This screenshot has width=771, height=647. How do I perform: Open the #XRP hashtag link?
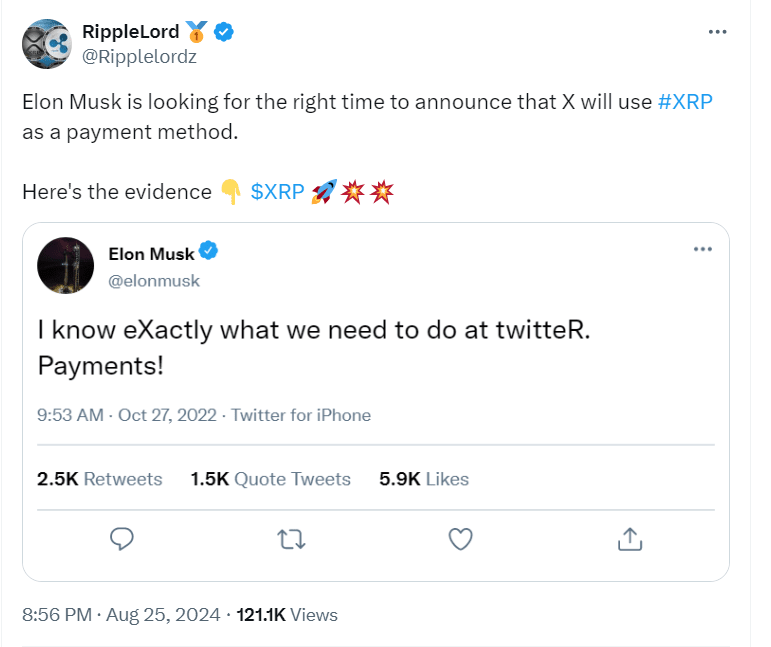pyautogui.click(x=685, y=104)
